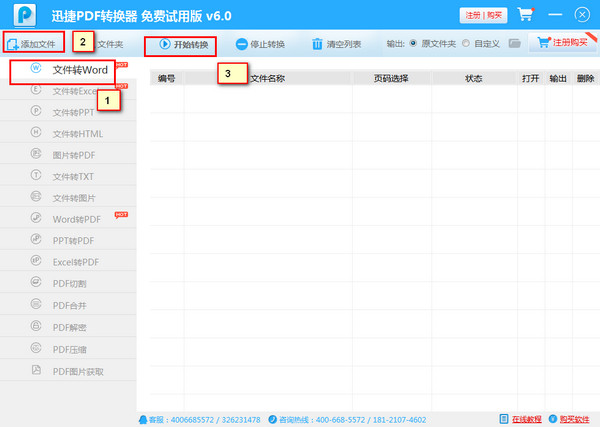
Task: Select 文件转Word in the sidebar
Action: [x=68, y=70]
